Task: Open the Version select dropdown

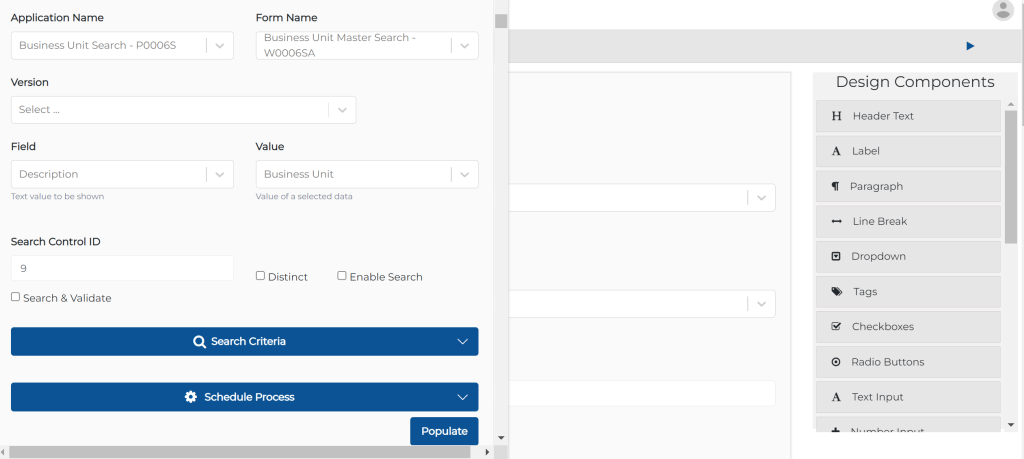Action: 183,110
